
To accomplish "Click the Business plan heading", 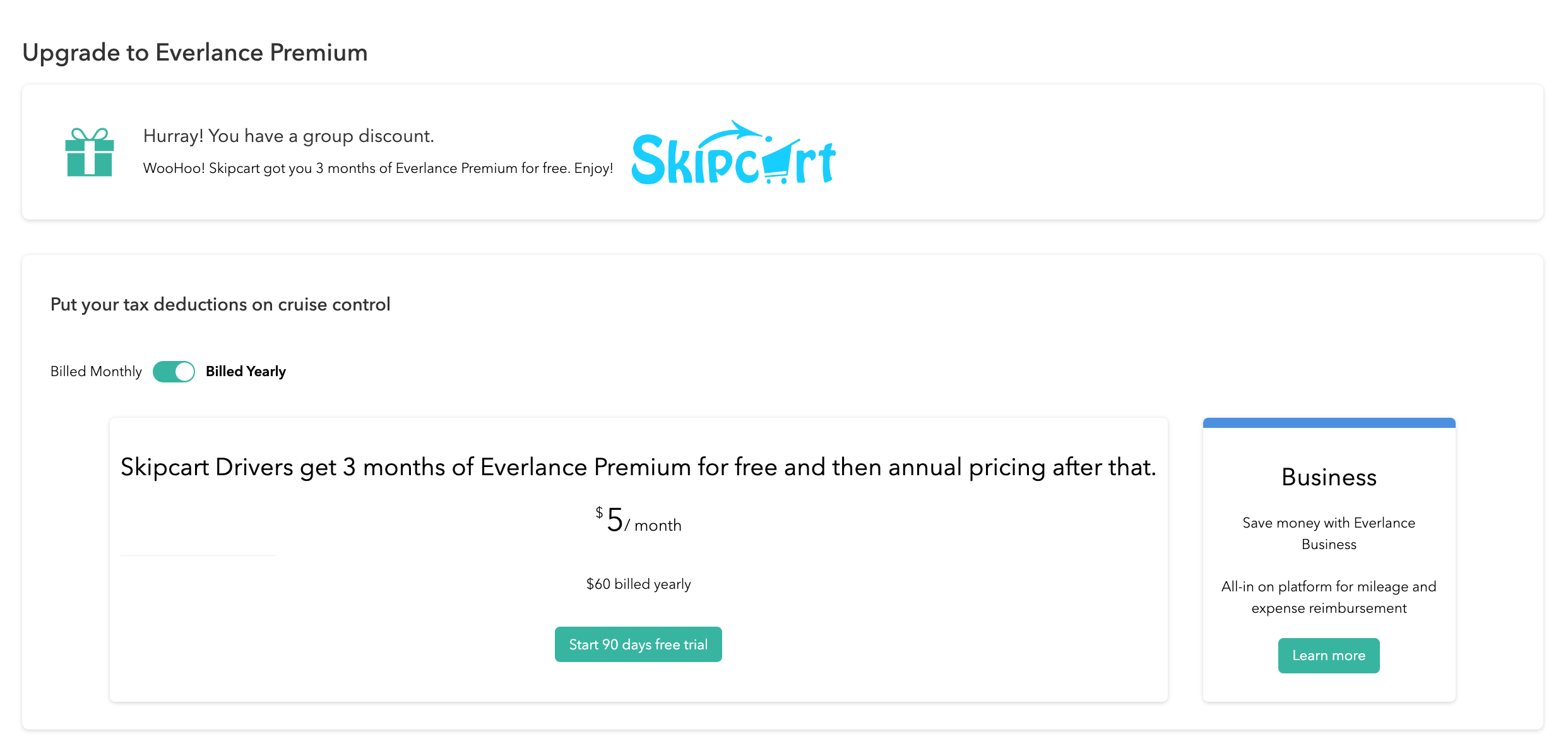I will click(1329, 477).
